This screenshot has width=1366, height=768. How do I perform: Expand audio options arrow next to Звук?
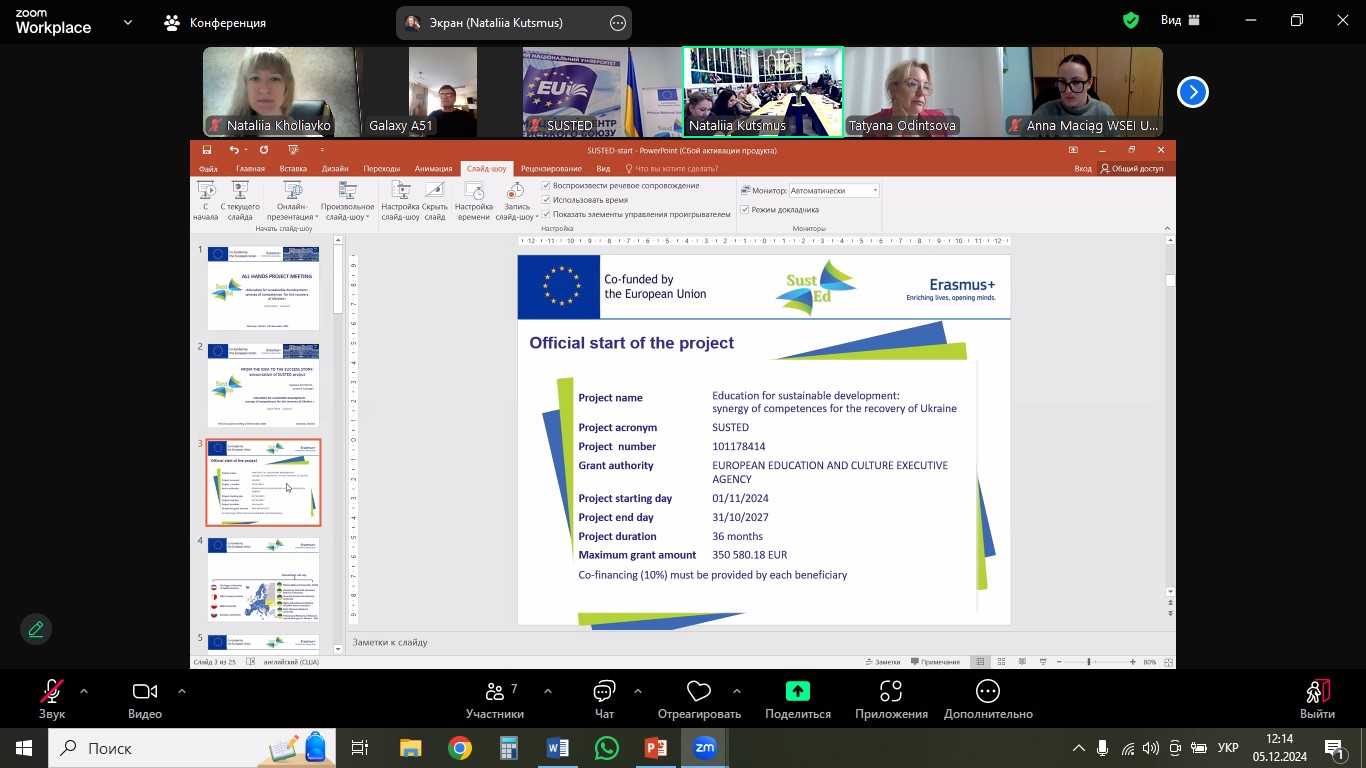click(84, 691)
